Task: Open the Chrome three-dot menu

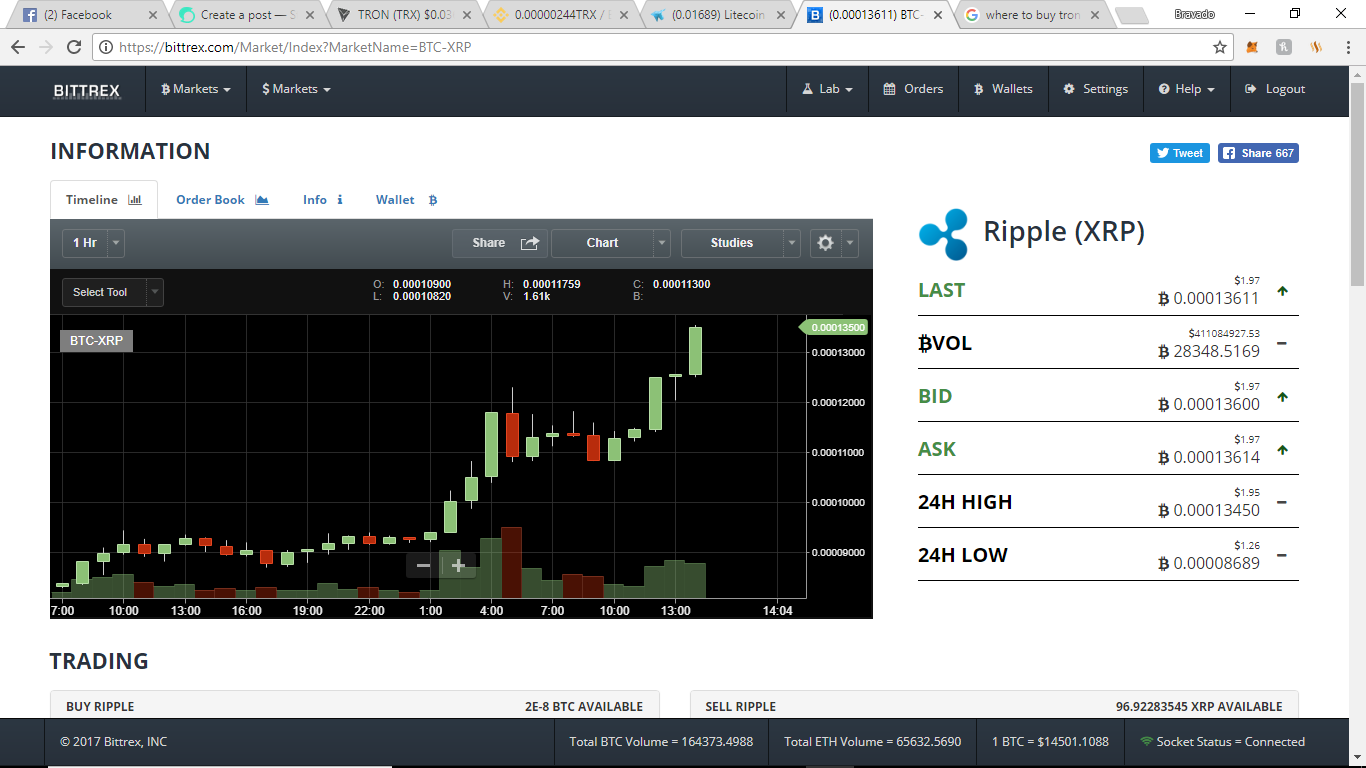Action: 1348,47
